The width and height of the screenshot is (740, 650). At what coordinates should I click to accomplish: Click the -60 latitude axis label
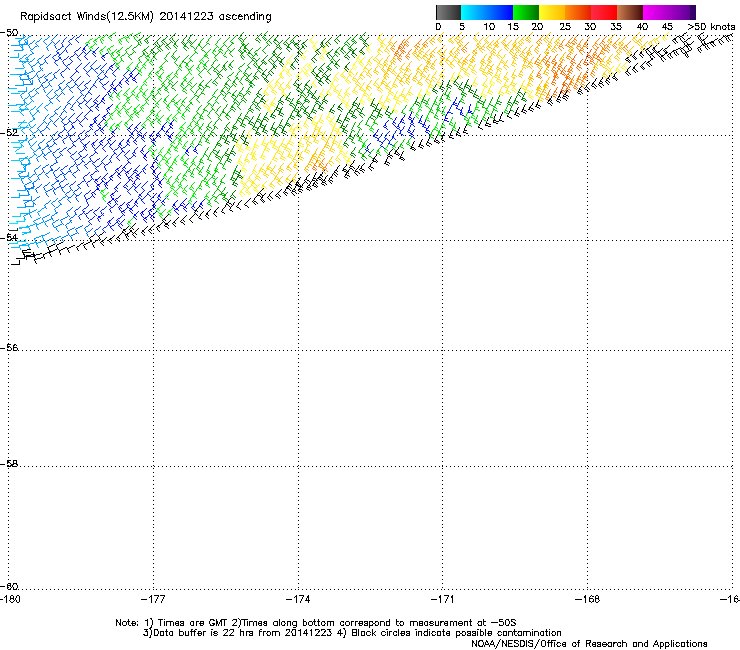pos(9,586)
